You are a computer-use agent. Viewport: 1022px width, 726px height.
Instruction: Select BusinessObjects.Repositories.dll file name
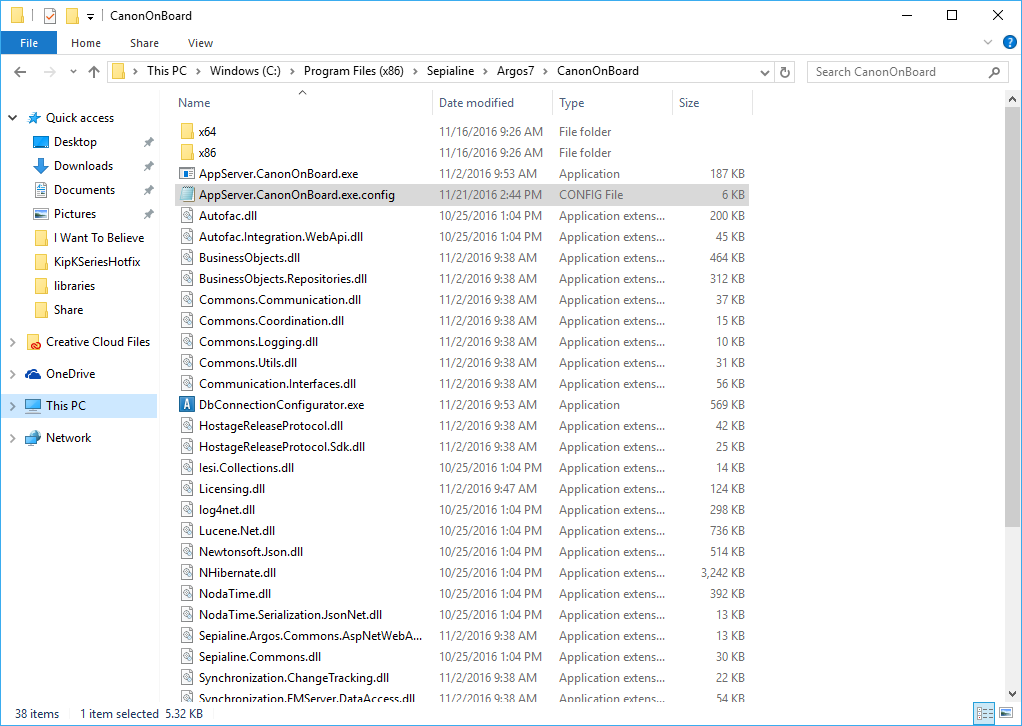283,279
